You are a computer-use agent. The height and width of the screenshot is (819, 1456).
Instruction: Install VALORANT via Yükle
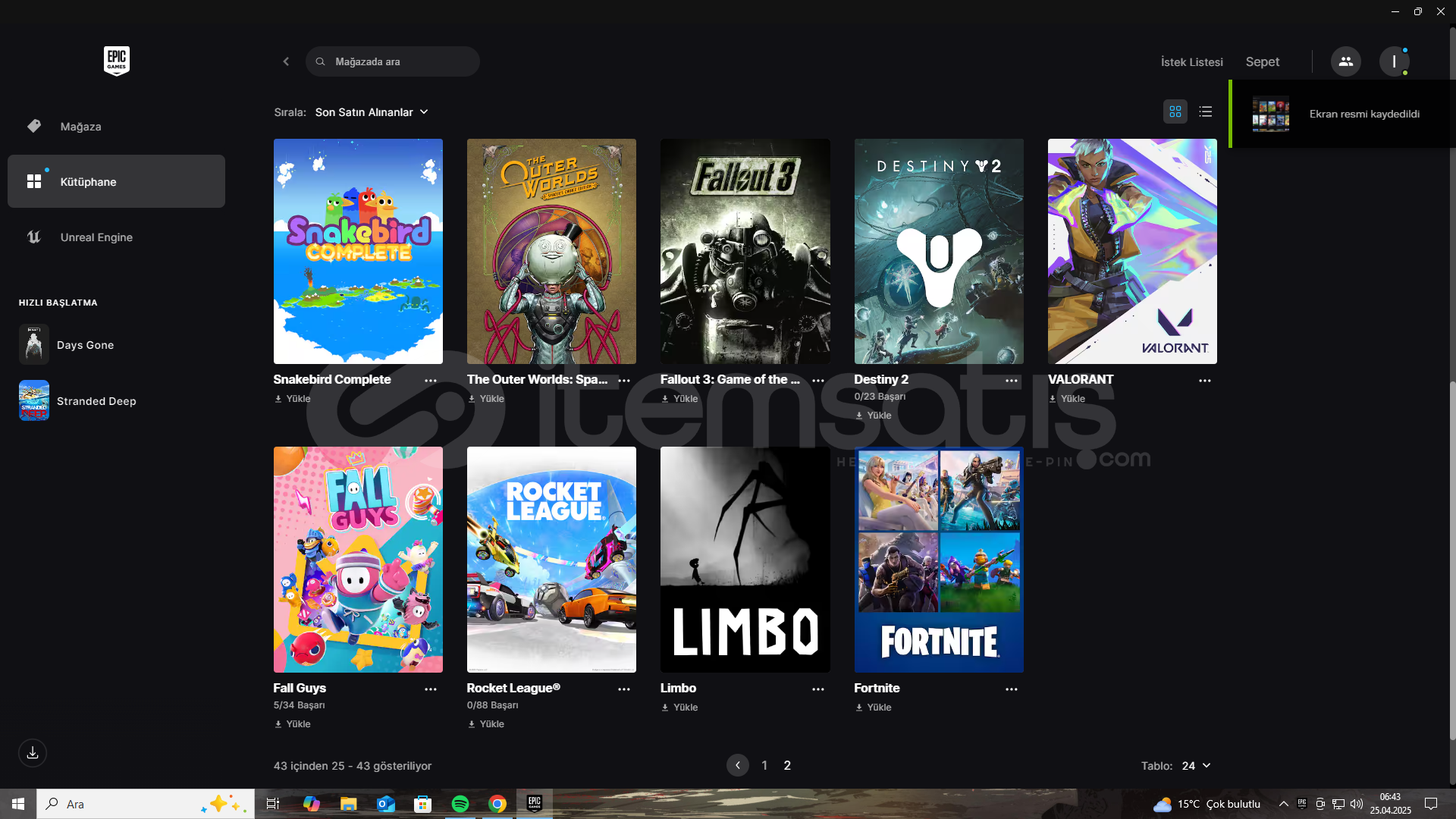tap(1067, 399)
